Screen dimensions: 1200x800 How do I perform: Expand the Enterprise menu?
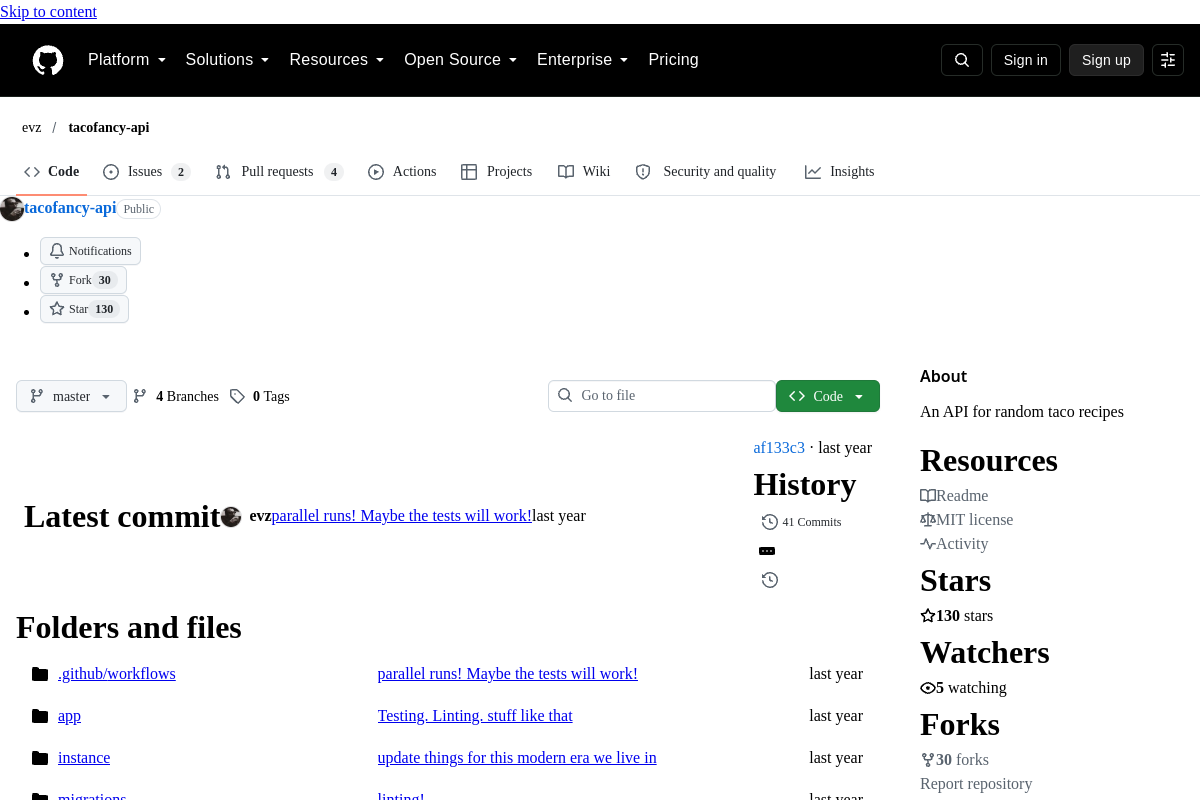click(583, 60)
